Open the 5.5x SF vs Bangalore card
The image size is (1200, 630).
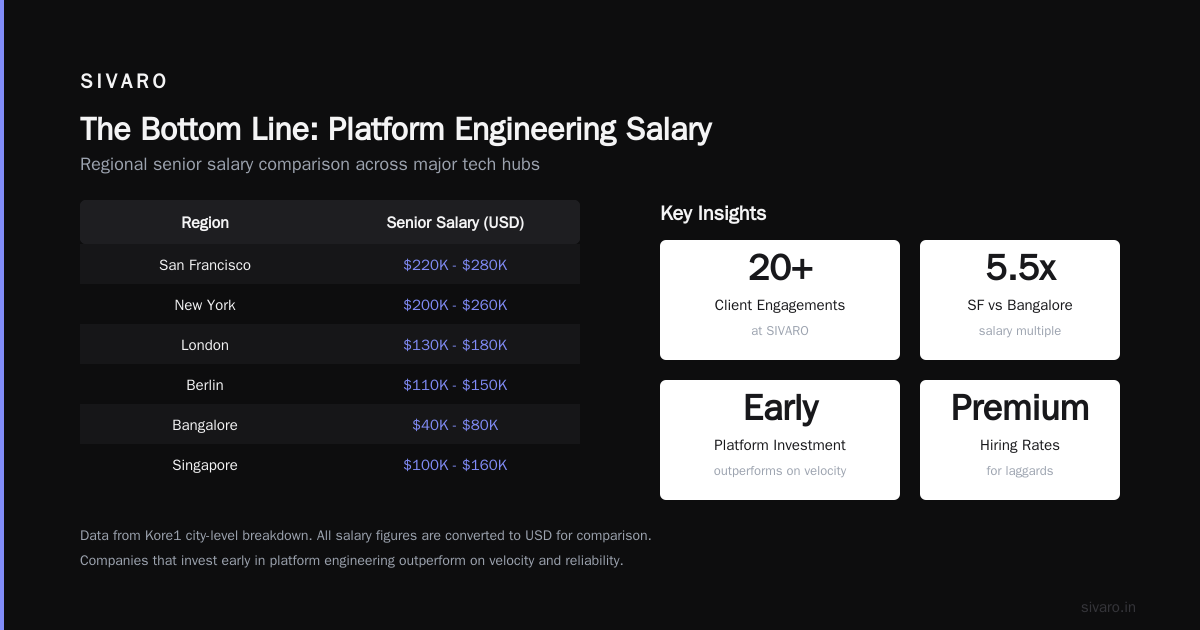click(1020, 300)
